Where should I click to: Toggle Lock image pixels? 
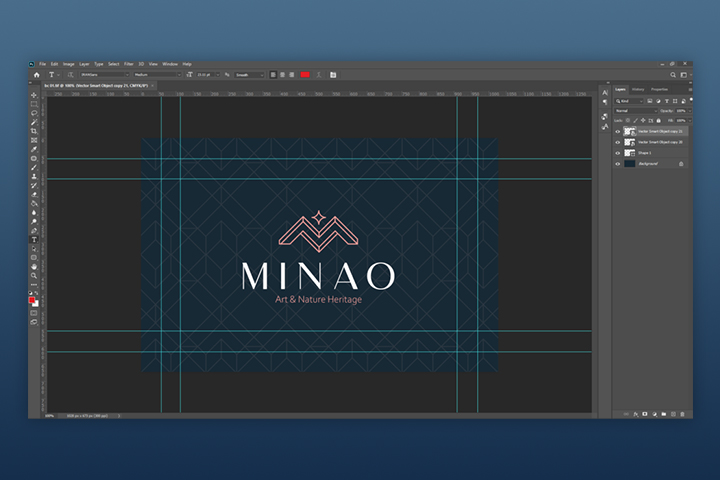point(636,120)
